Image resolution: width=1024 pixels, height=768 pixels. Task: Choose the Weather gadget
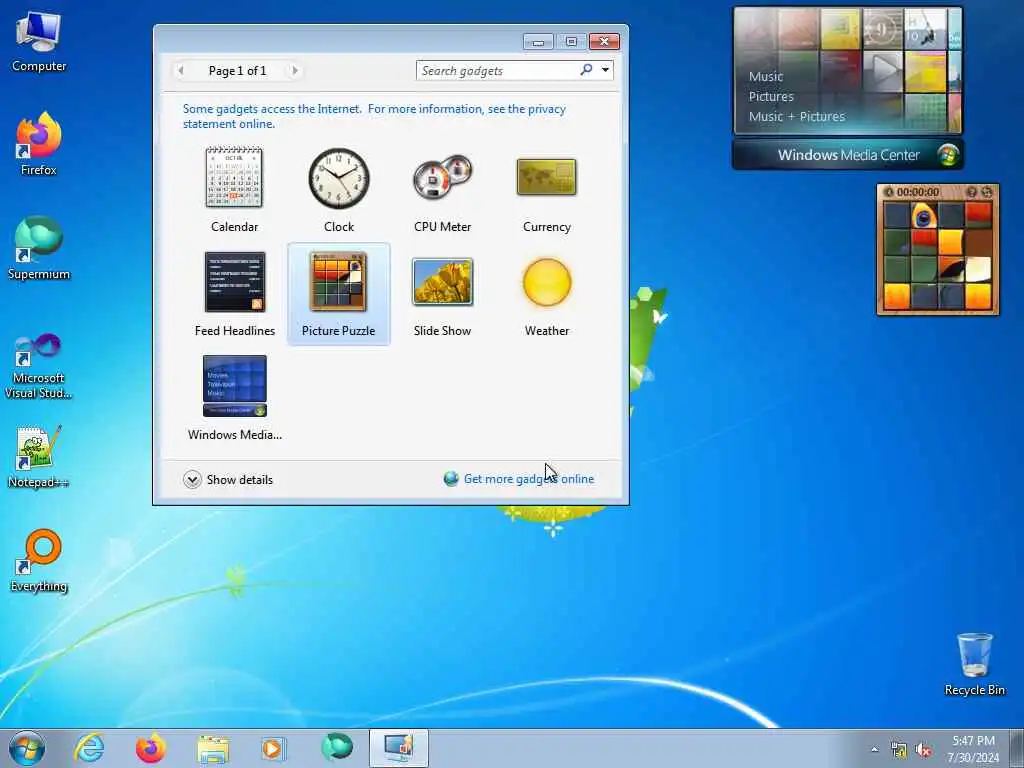[547, 294]
